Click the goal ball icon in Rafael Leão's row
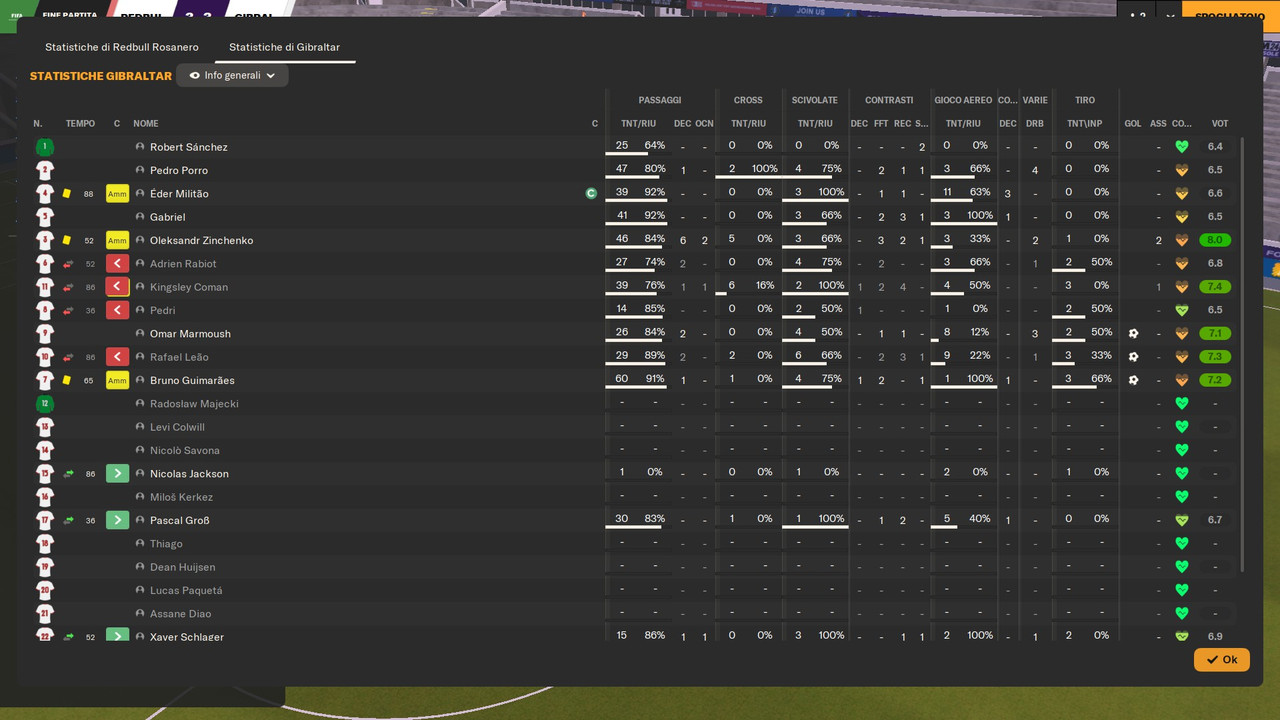This screenshot has width=1280, height=720. pyautogui.click(x=1133, y=357)
